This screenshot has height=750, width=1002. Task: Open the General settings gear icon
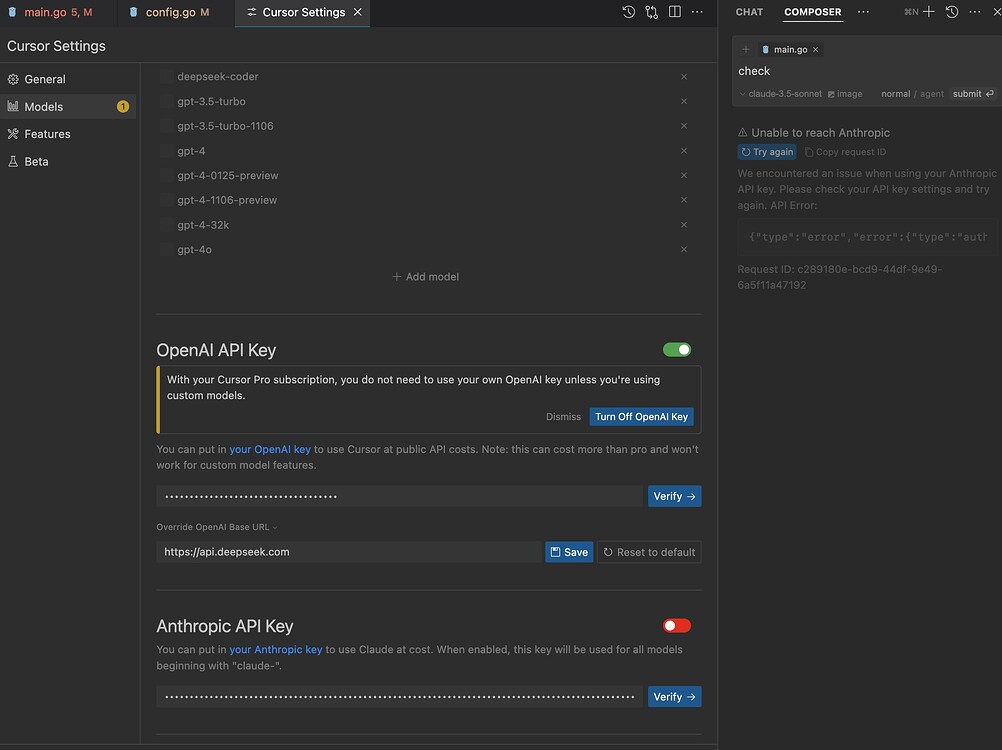[14, 79]
